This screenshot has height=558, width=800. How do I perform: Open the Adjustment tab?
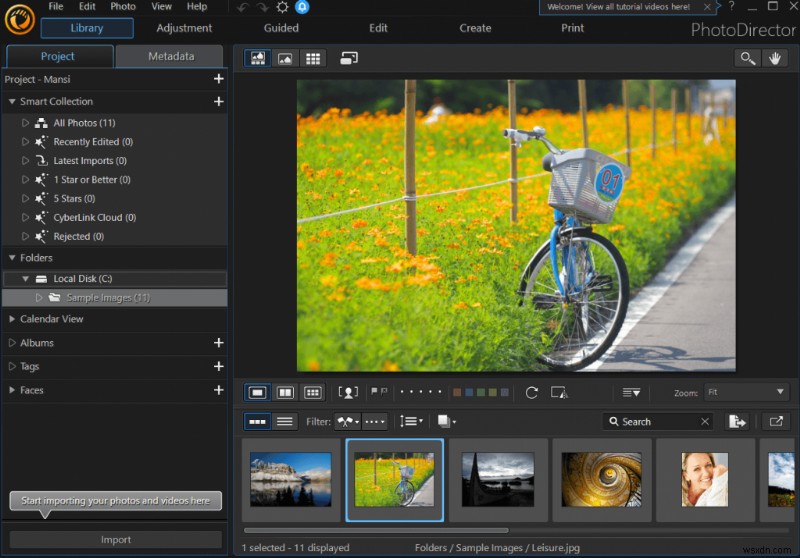184,28
